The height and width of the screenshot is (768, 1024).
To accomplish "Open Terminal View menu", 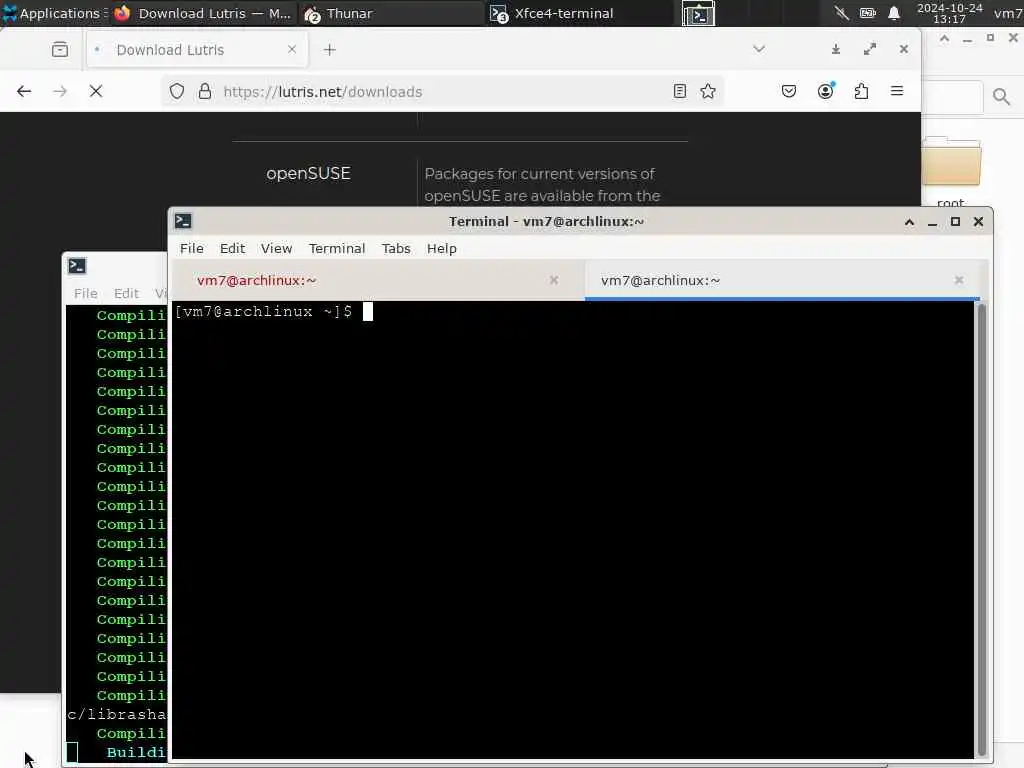I will click(x=276, y=248).
